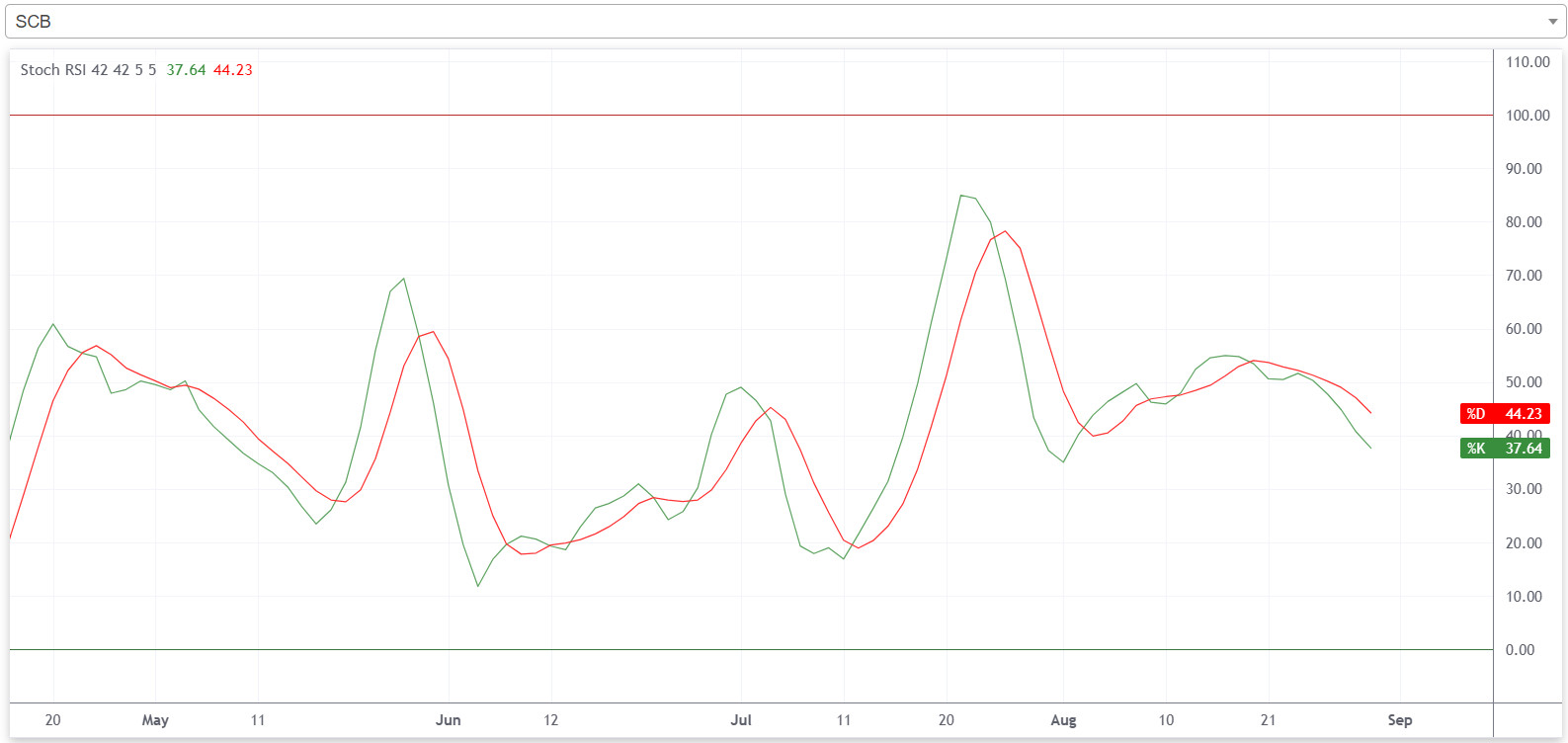Select the red upper band line at 100
Viewport: 1568px width, 743px height.
(x=692, y=116)
